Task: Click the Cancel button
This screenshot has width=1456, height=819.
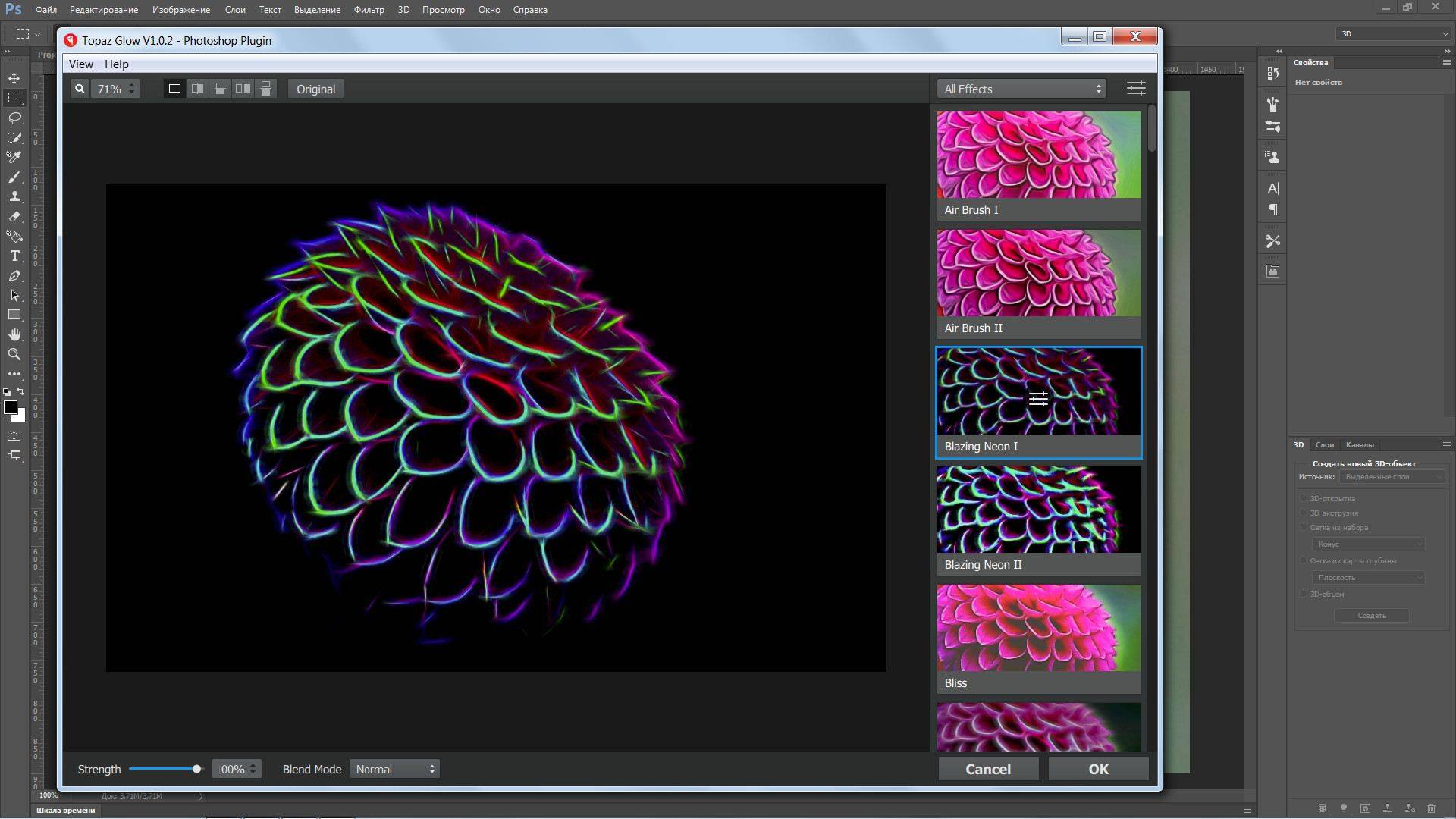Action: (x=988, y=769)
